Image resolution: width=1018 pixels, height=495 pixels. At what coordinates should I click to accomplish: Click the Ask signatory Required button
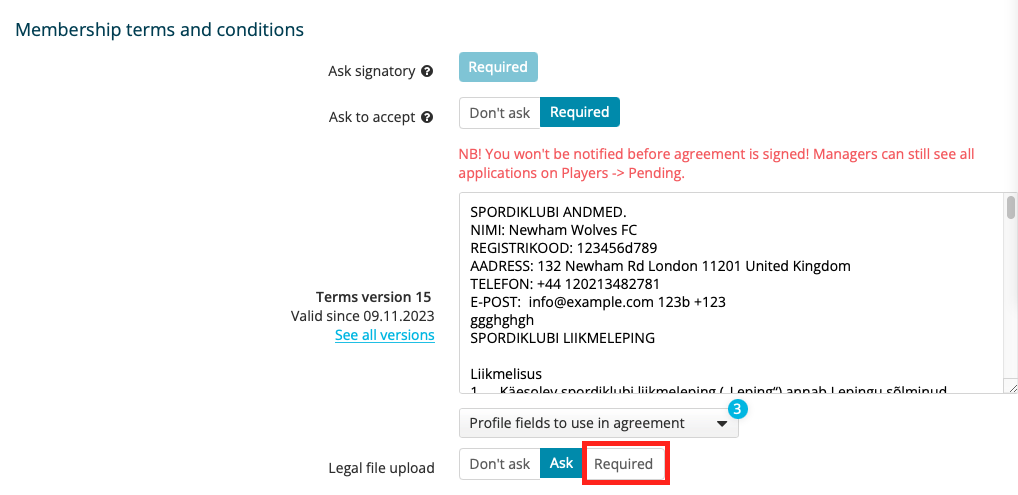click(x=498, y=67)
